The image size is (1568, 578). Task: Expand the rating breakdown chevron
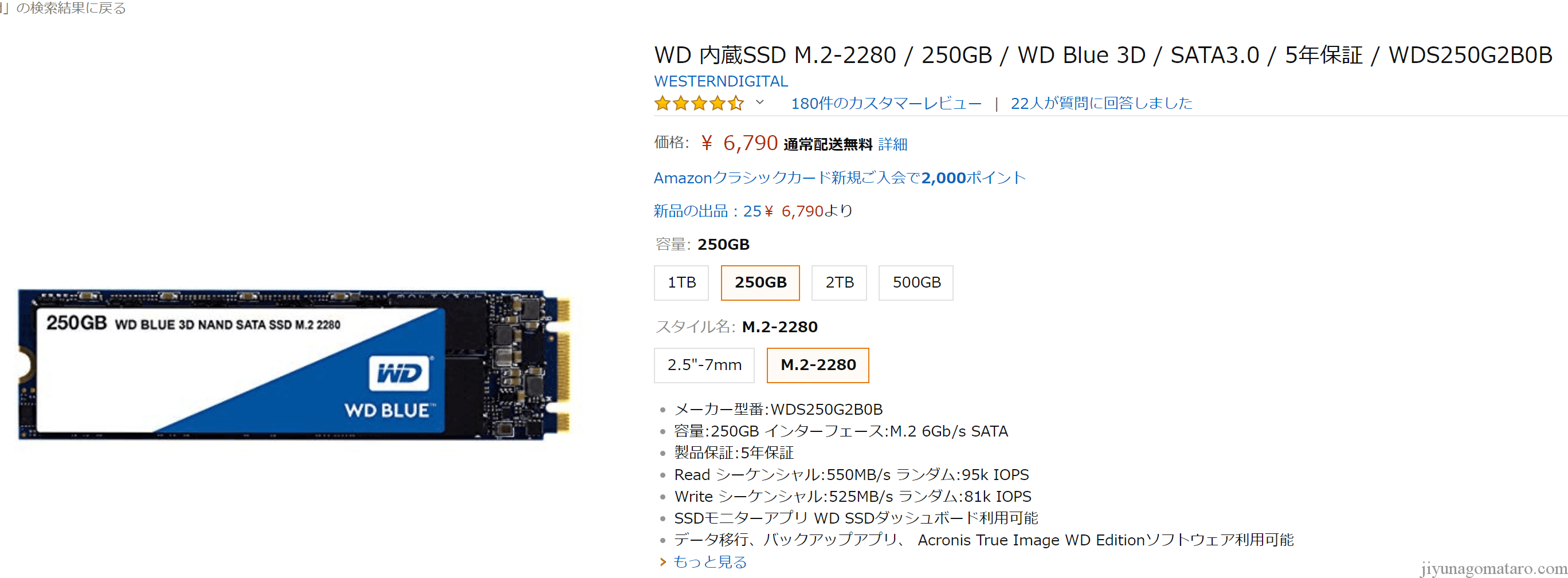point(760,102)
